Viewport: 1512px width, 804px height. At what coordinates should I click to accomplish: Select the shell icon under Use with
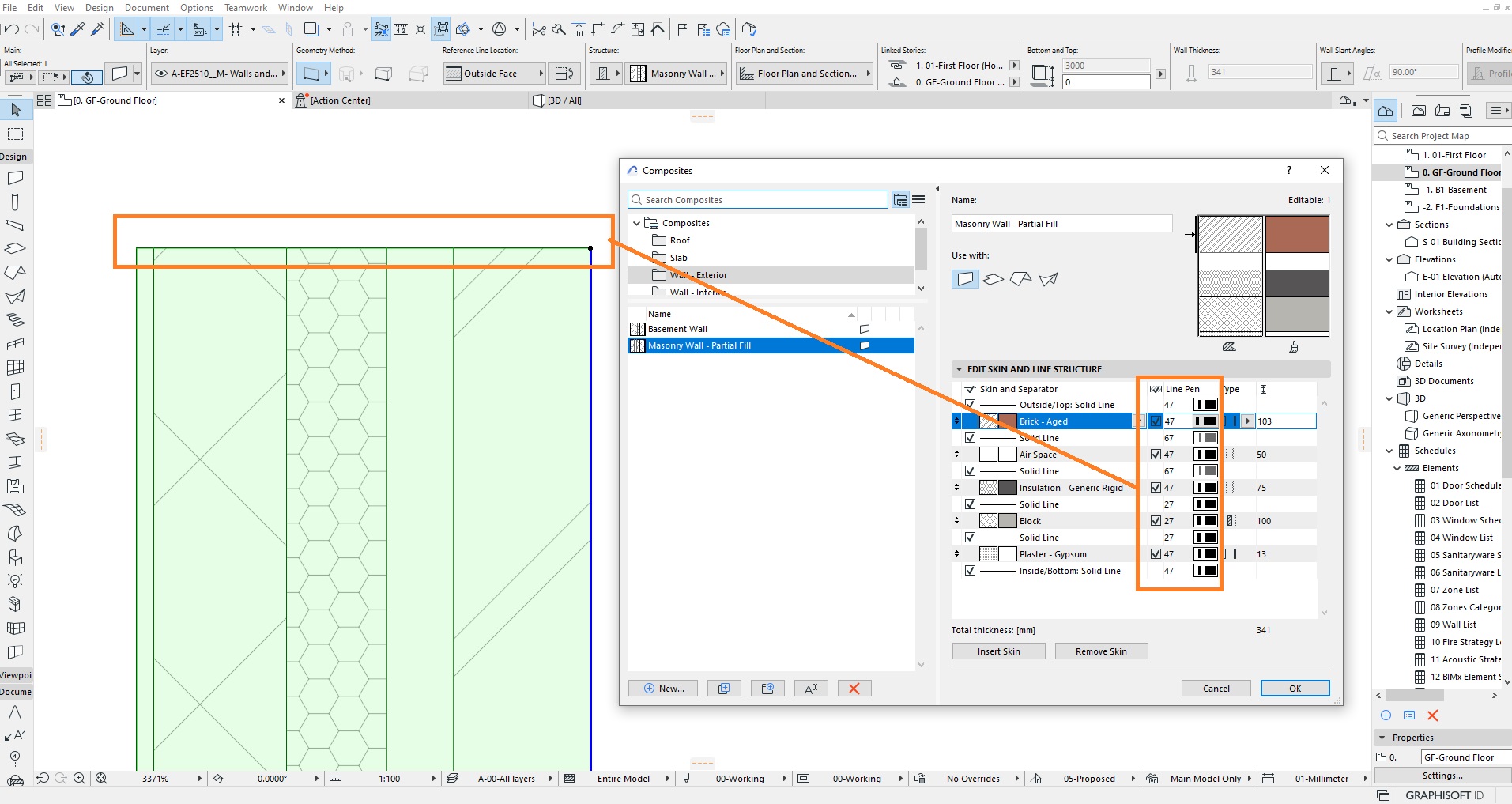tap(1049, 279)
